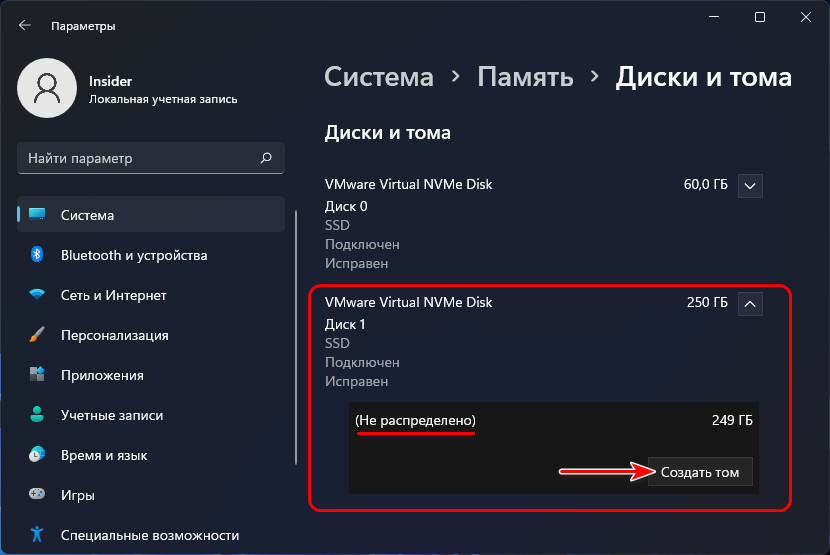830x555 pixels.
Task: Open Bluetooth и устройства section
Action: [151, 255]
